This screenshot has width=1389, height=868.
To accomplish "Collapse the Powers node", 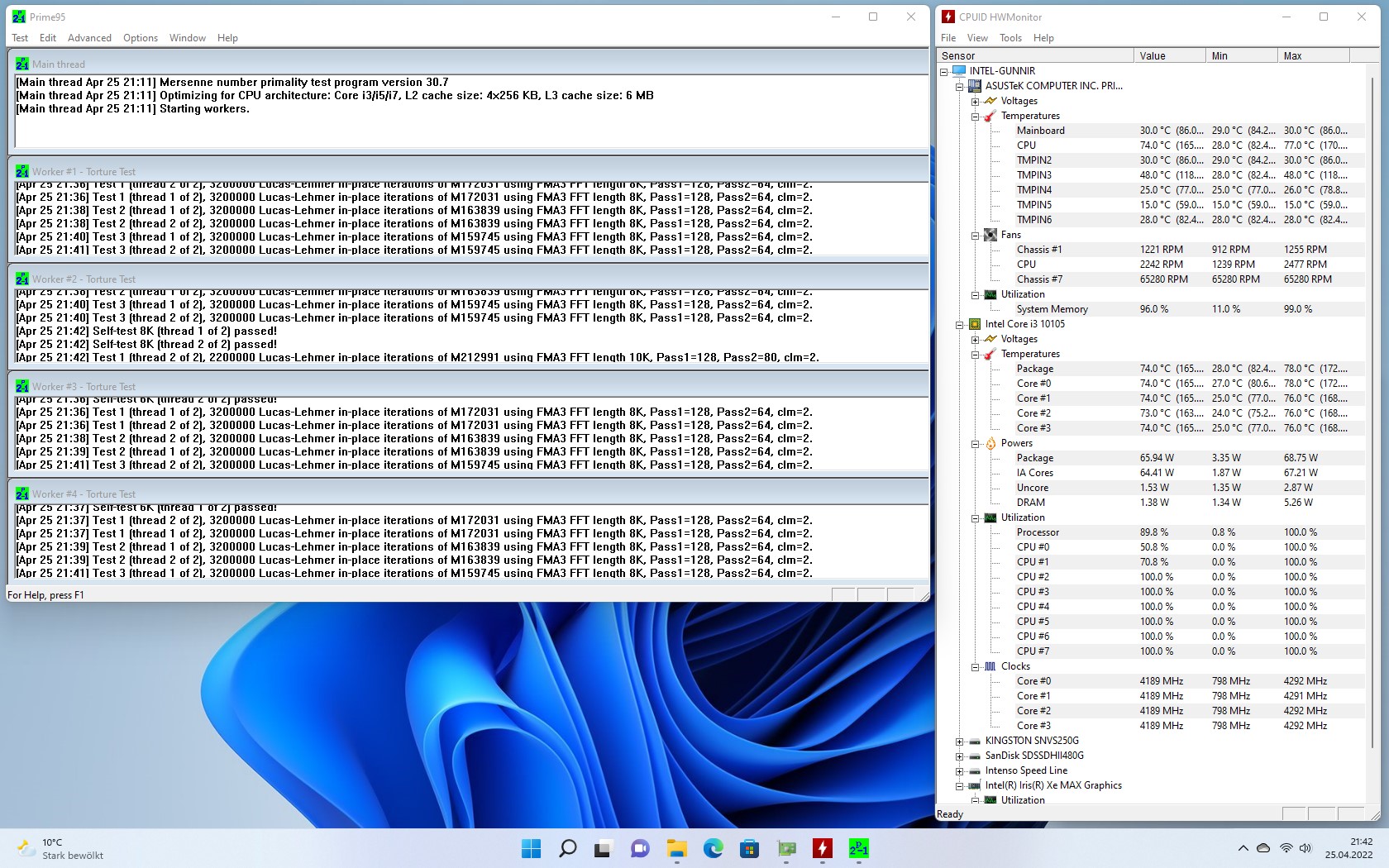I will tap(975, 444).
